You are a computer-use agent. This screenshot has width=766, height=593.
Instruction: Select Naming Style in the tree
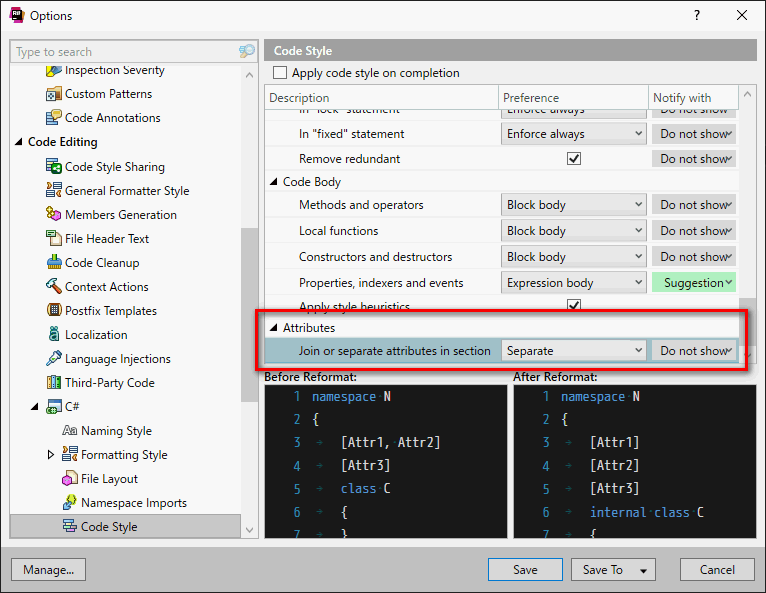click(116, 430)
